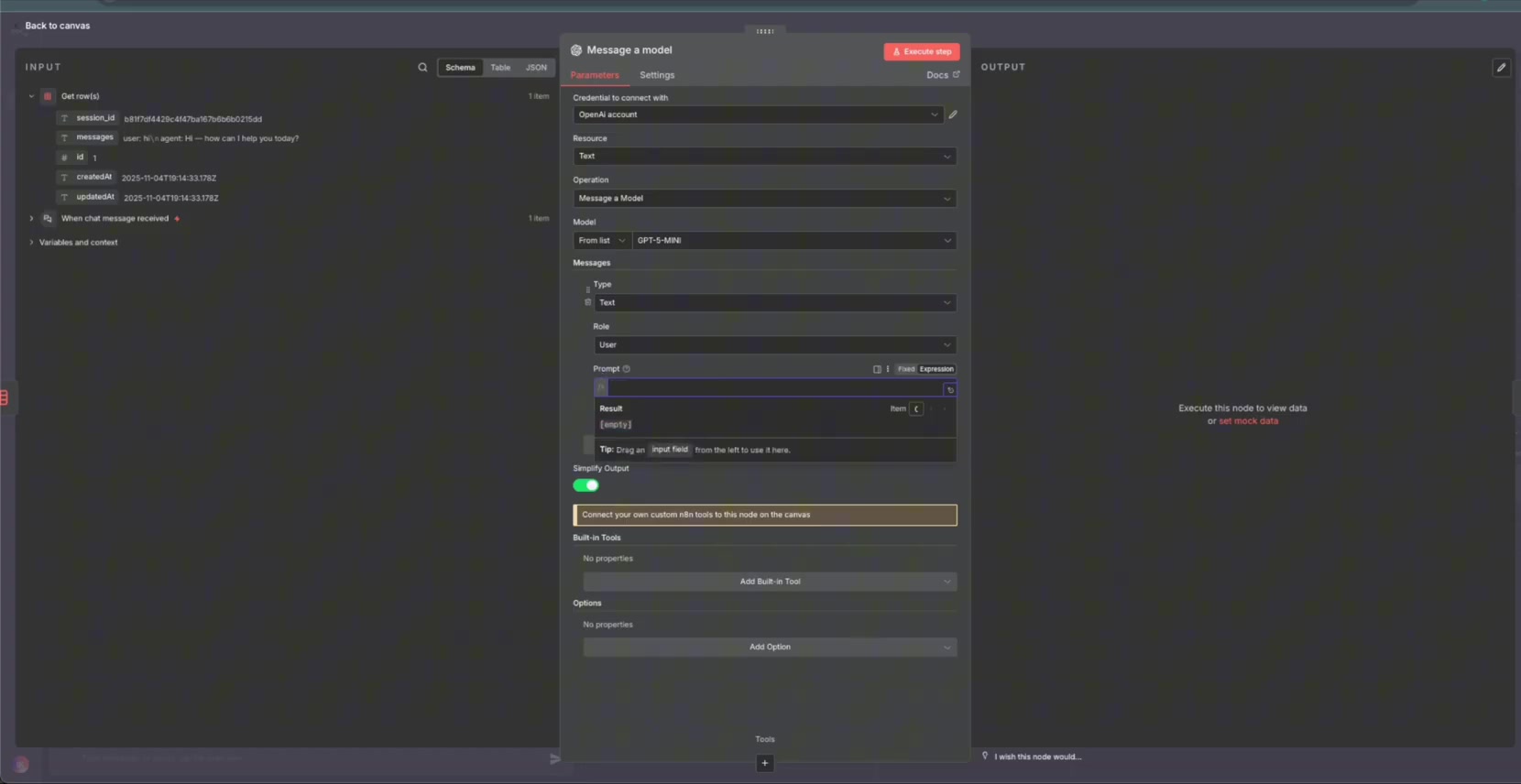Click I wish this node would… link
Screen dimensions: 1521x784
pyautogui.click(x=1037, y=757)
